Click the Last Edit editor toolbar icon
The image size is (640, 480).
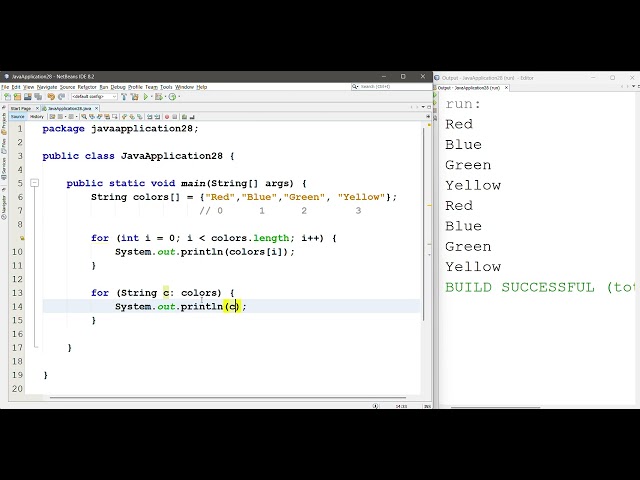[52, 117]
